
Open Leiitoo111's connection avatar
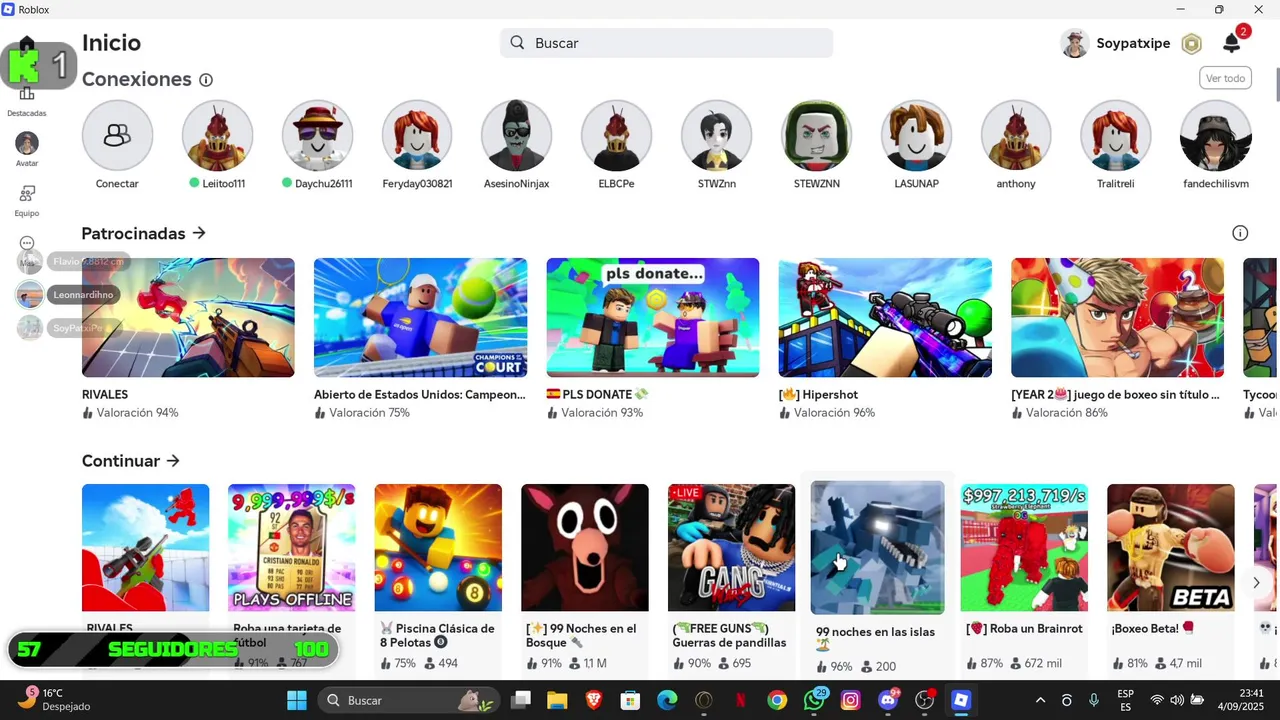[x=217, y=135]
